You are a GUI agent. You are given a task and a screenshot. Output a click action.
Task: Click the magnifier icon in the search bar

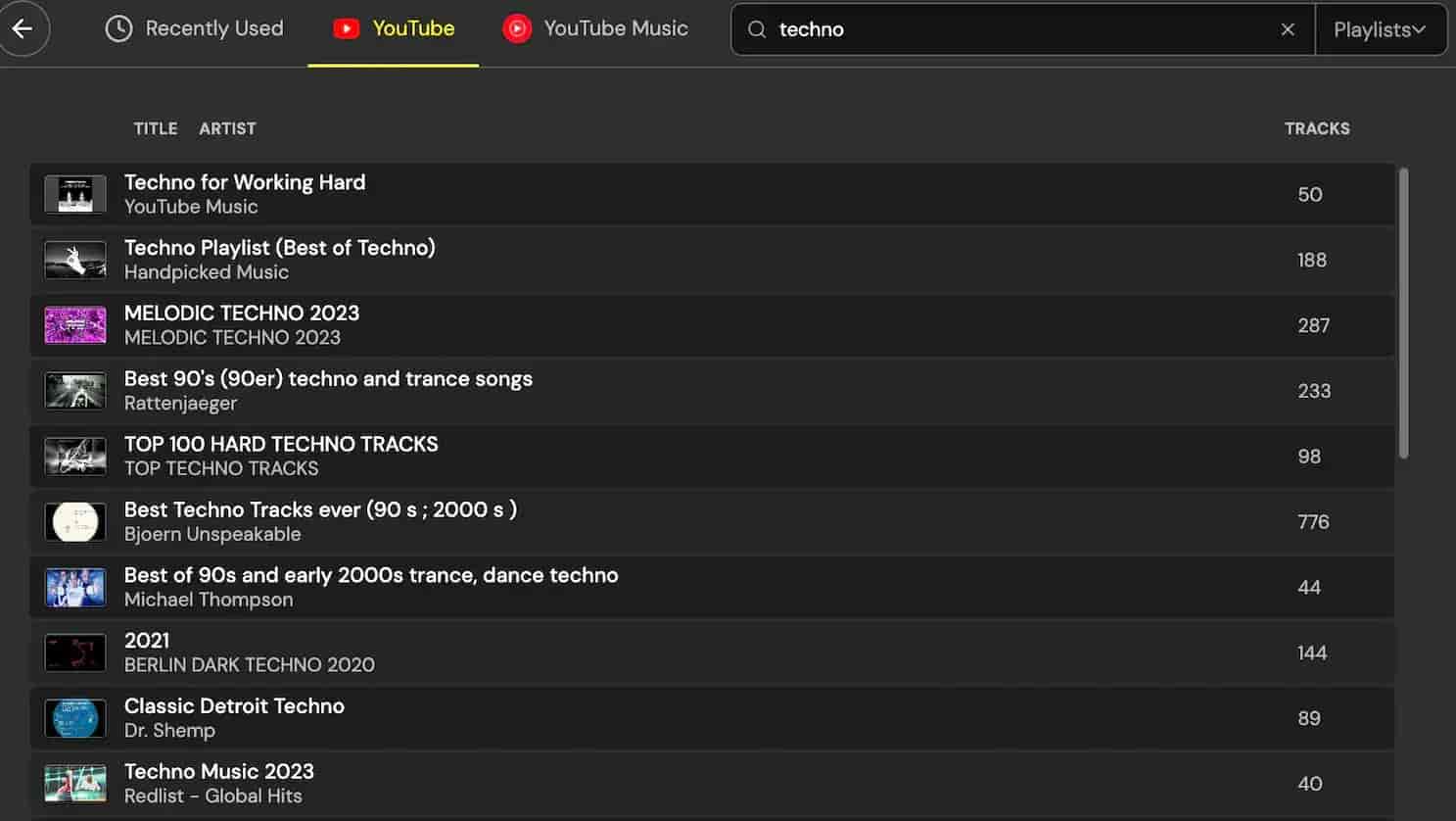[756, 29]
